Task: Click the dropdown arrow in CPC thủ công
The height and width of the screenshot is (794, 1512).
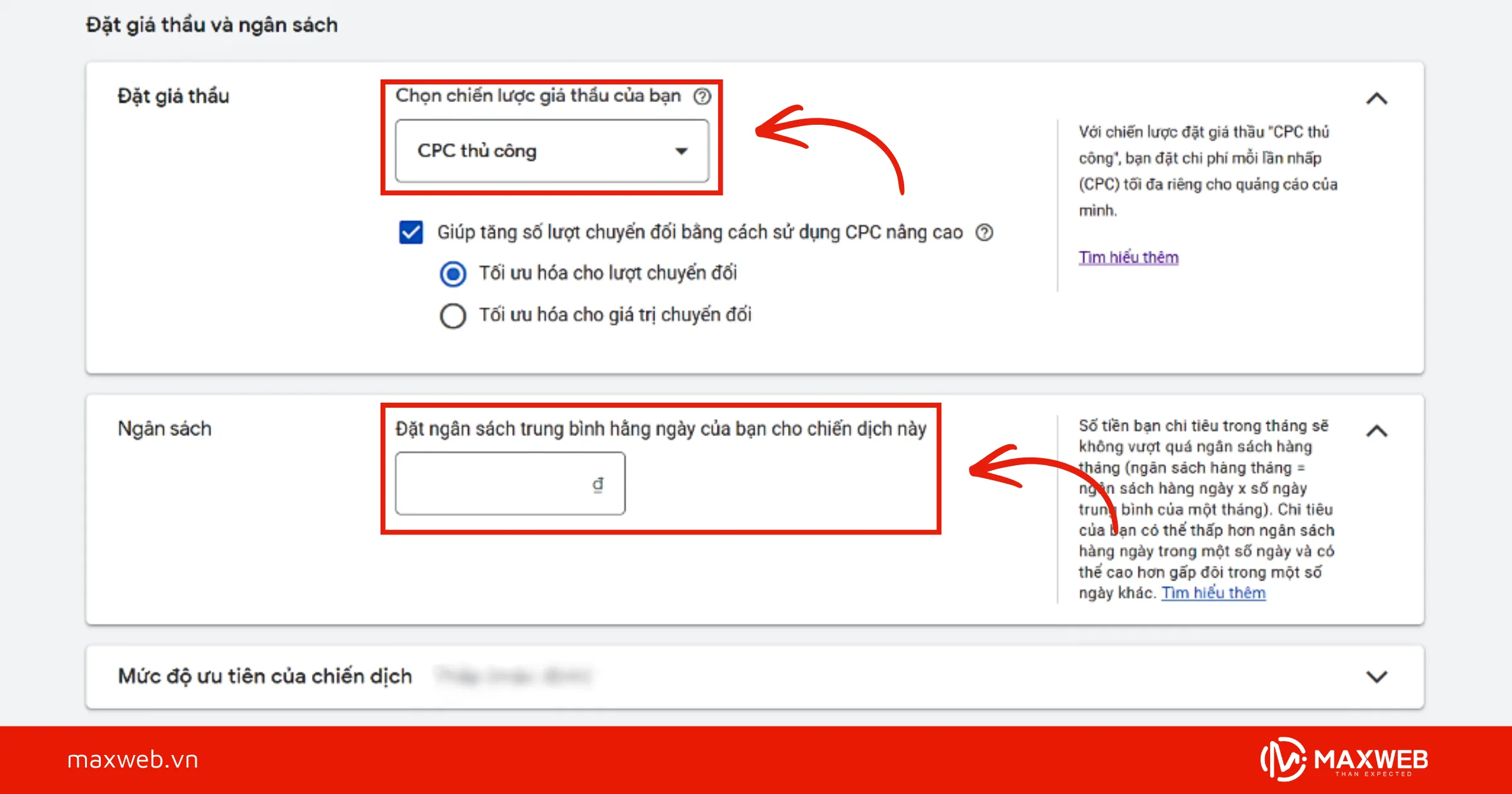Action: click(681, 151)
